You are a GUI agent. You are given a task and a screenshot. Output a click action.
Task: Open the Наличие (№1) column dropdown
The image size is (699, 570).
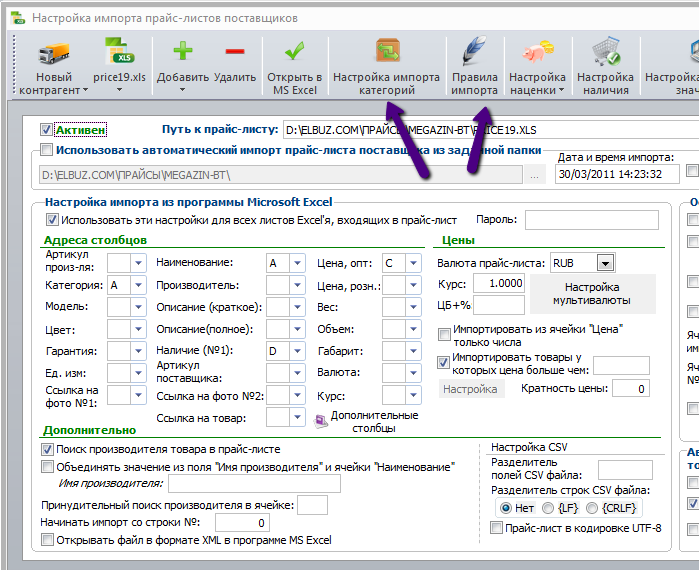[297, 351]
